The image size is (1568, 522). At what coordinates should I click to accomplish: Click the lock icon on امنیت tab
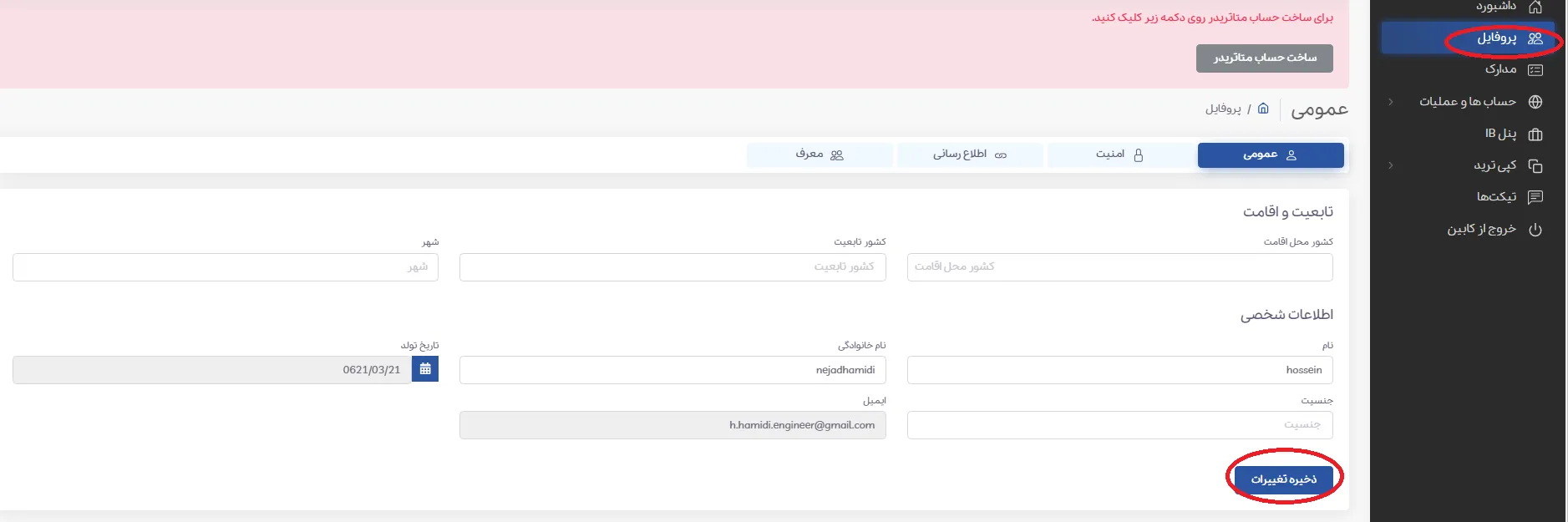click(1138, 155)
